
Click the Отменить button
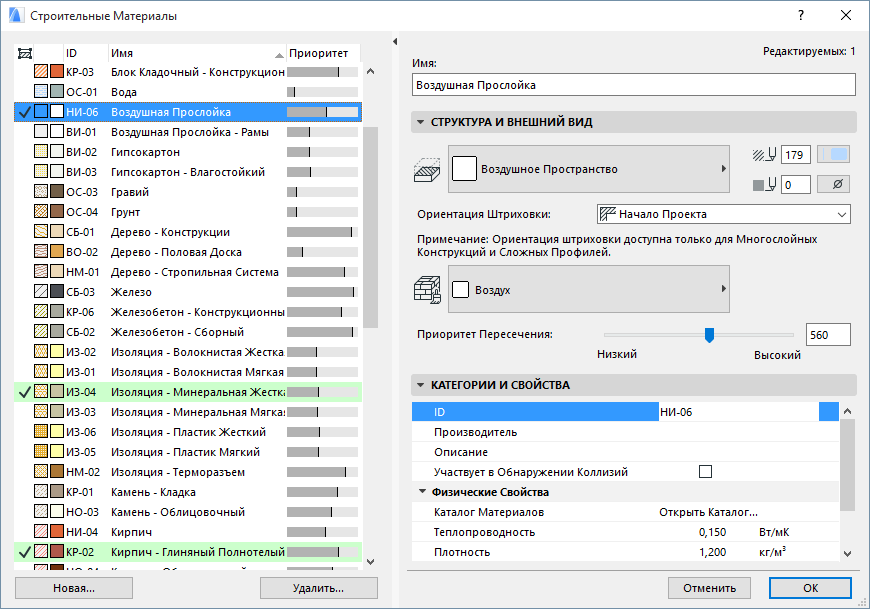[709, 588]
